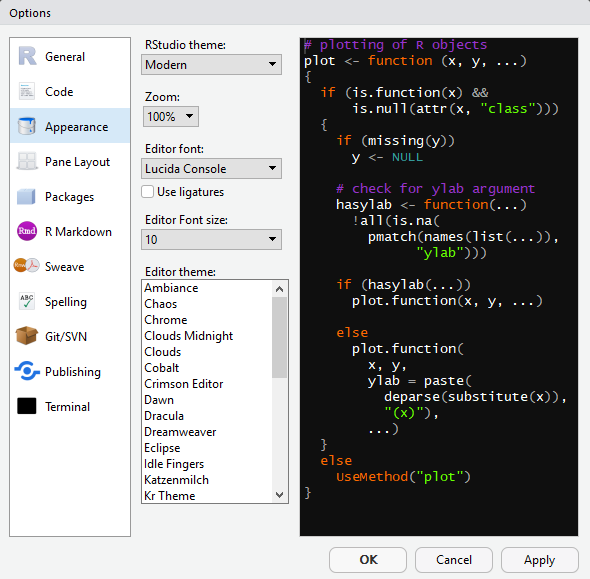
Task: Click the Appearance paint bucket icon
Action: coord(27,126)
